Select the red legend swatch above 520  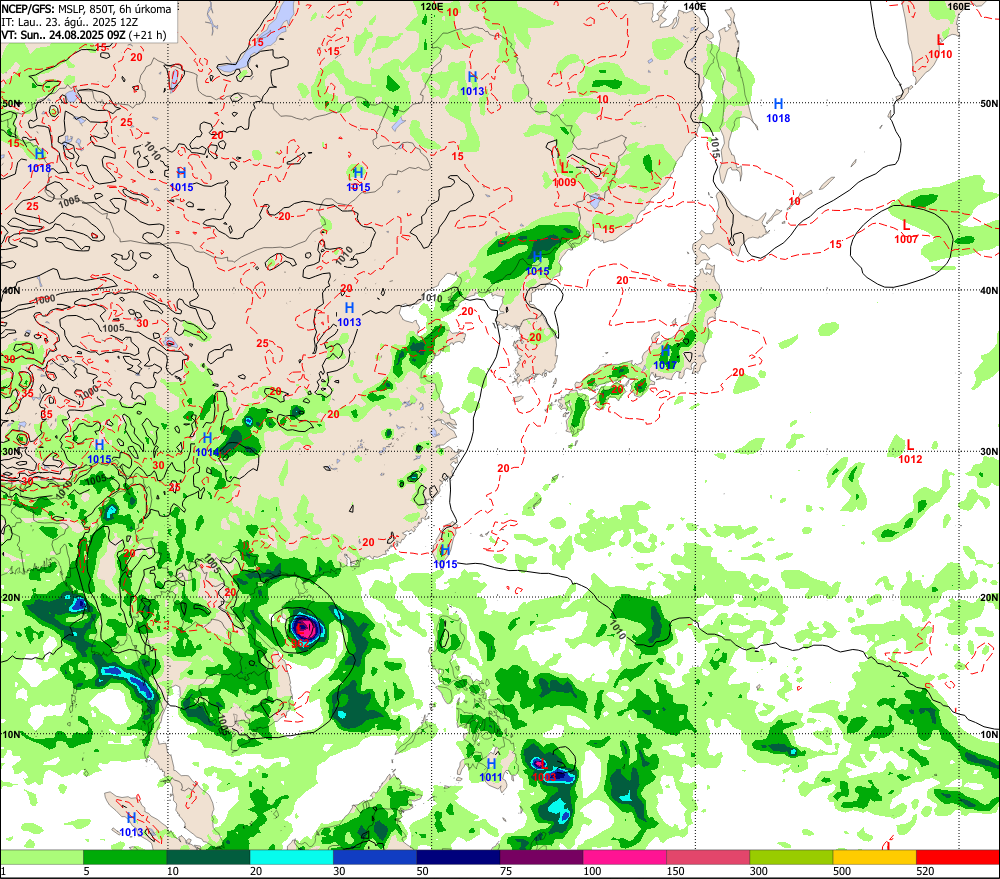pos(958,857)
